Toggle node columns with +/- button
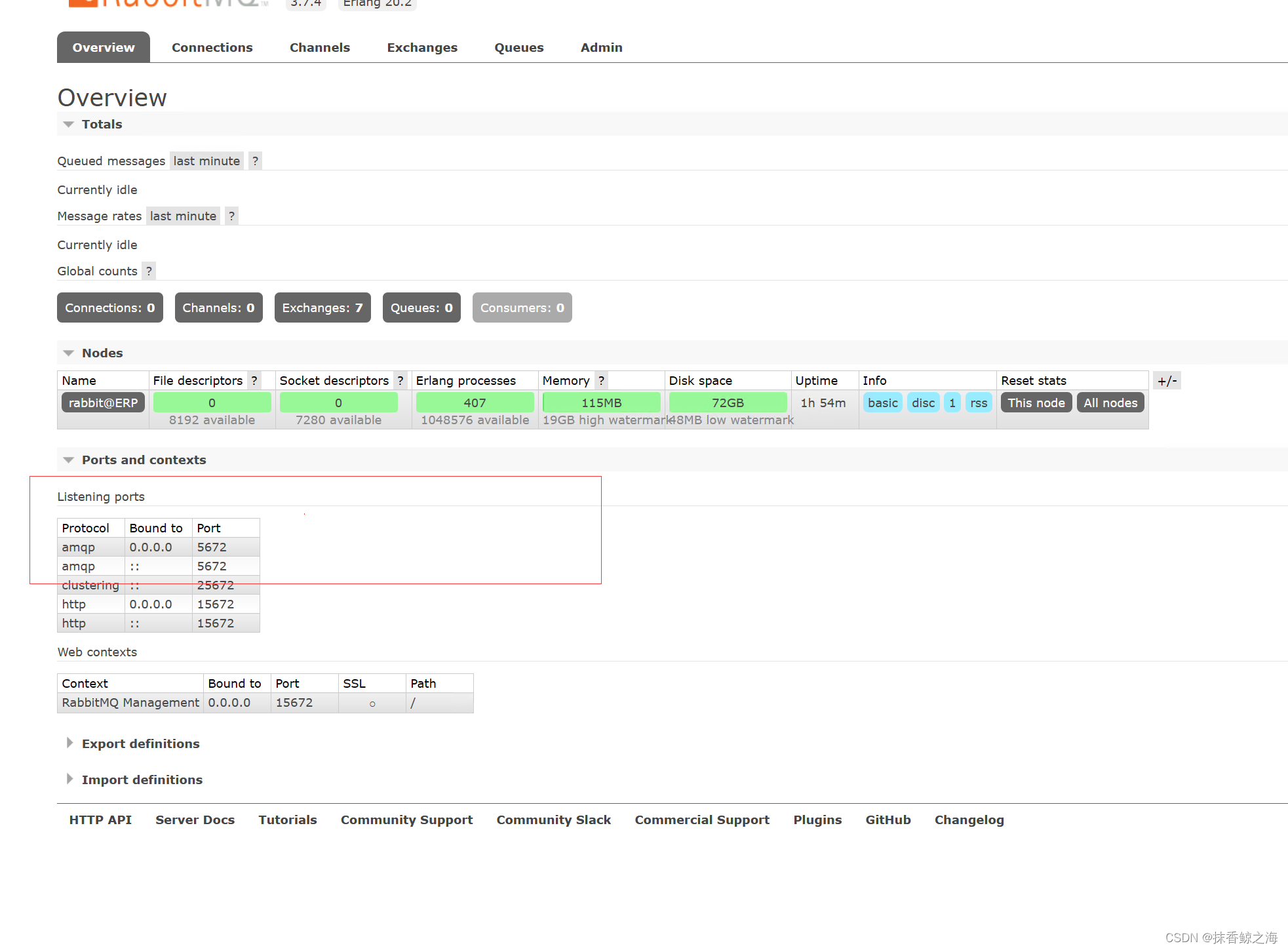The image size is (1288, 950). (x=1167, y=381)
